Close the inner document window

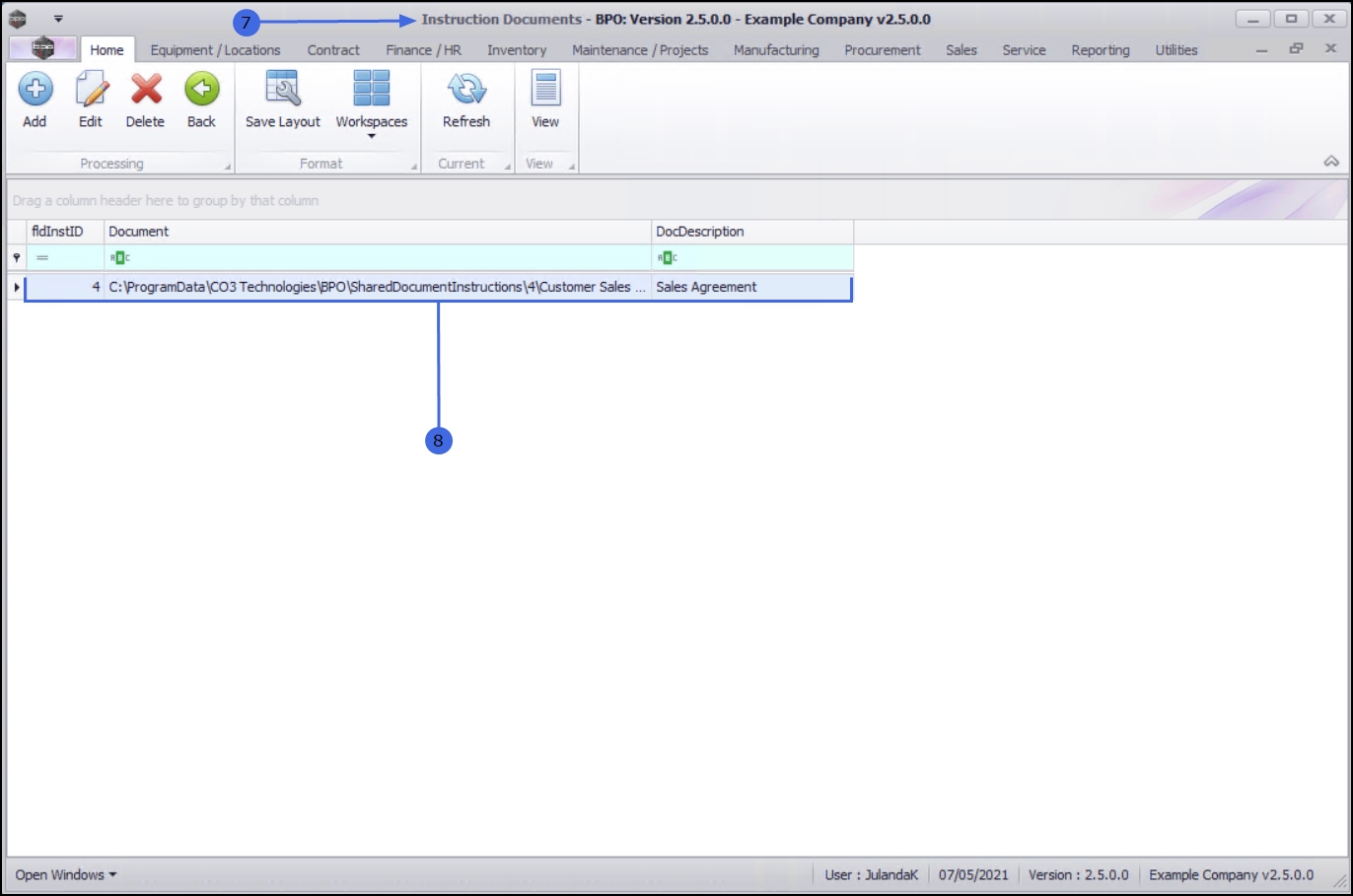(1330, 48)
